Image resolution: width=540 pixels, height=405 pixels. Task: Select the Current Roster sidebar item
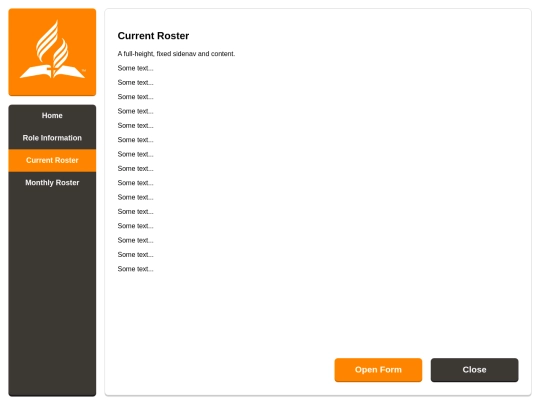click(52, 160)
